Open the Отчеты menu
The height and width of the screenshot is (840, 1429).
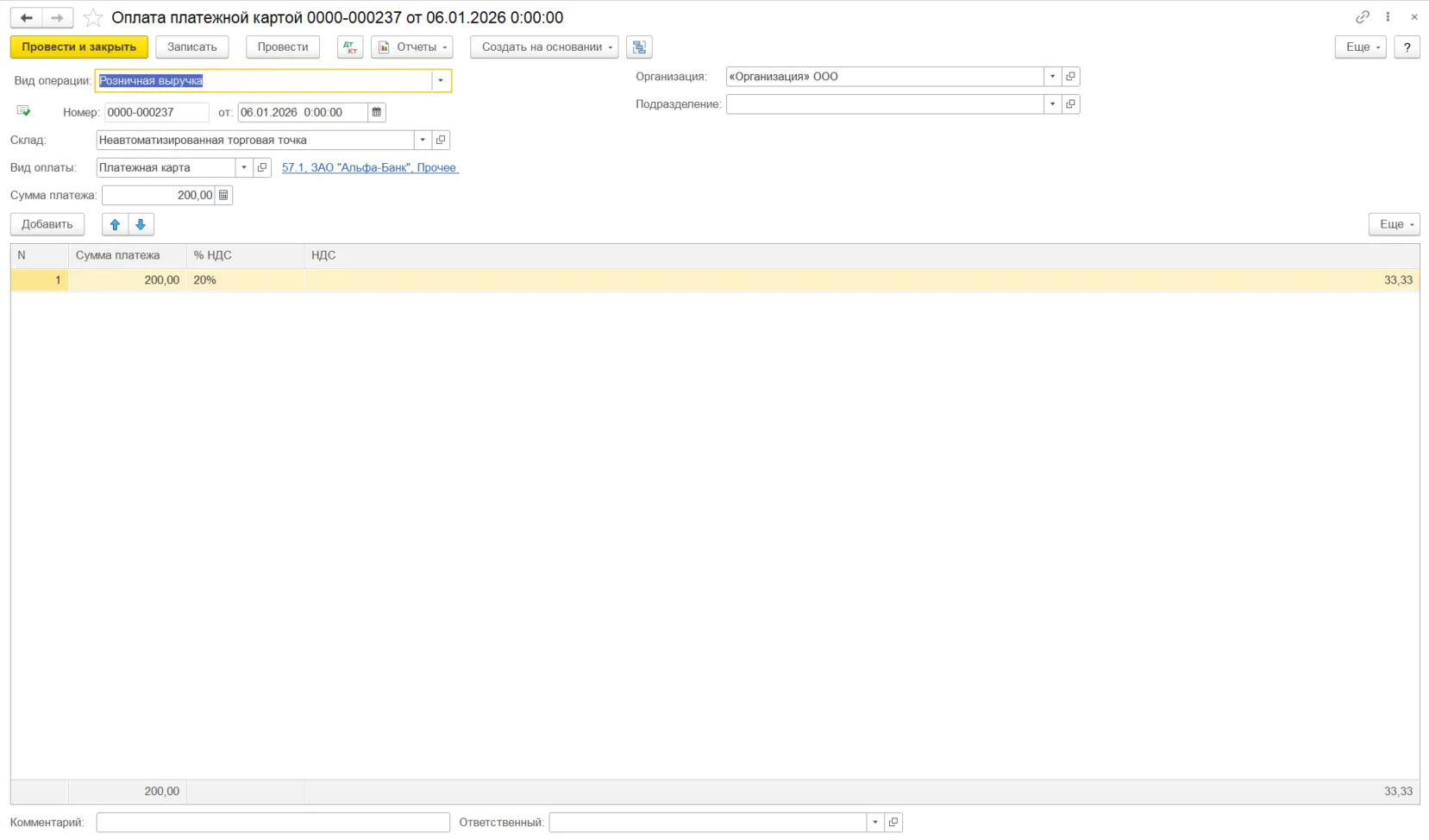412,47
